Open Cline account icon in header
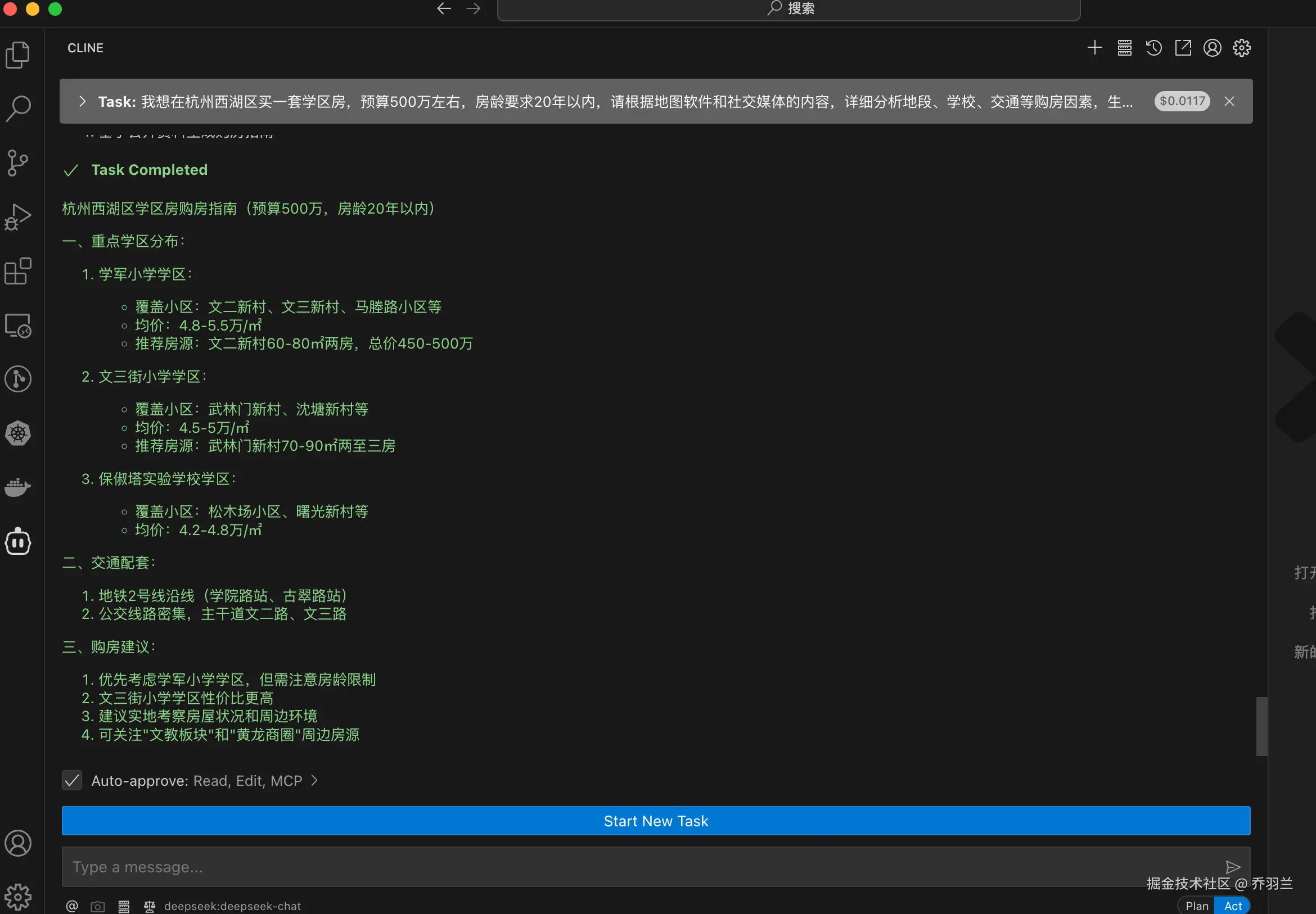Screen dimensions: 1316x914 (1212, 48)
